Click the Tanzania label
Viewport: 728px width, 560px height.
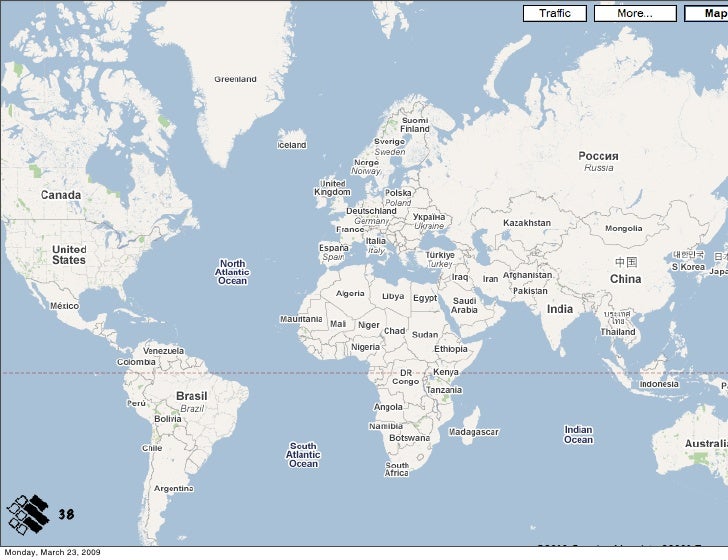(444, 390)
